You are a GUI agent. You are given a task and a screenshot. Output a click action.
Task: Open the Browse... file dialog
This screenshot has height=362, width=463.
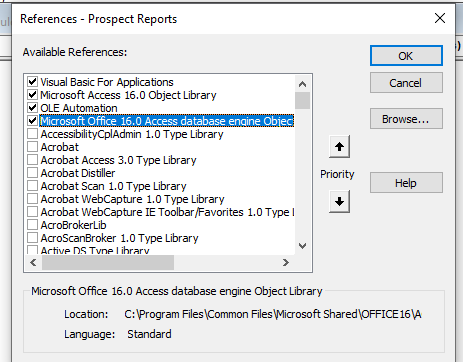point(406,119)
